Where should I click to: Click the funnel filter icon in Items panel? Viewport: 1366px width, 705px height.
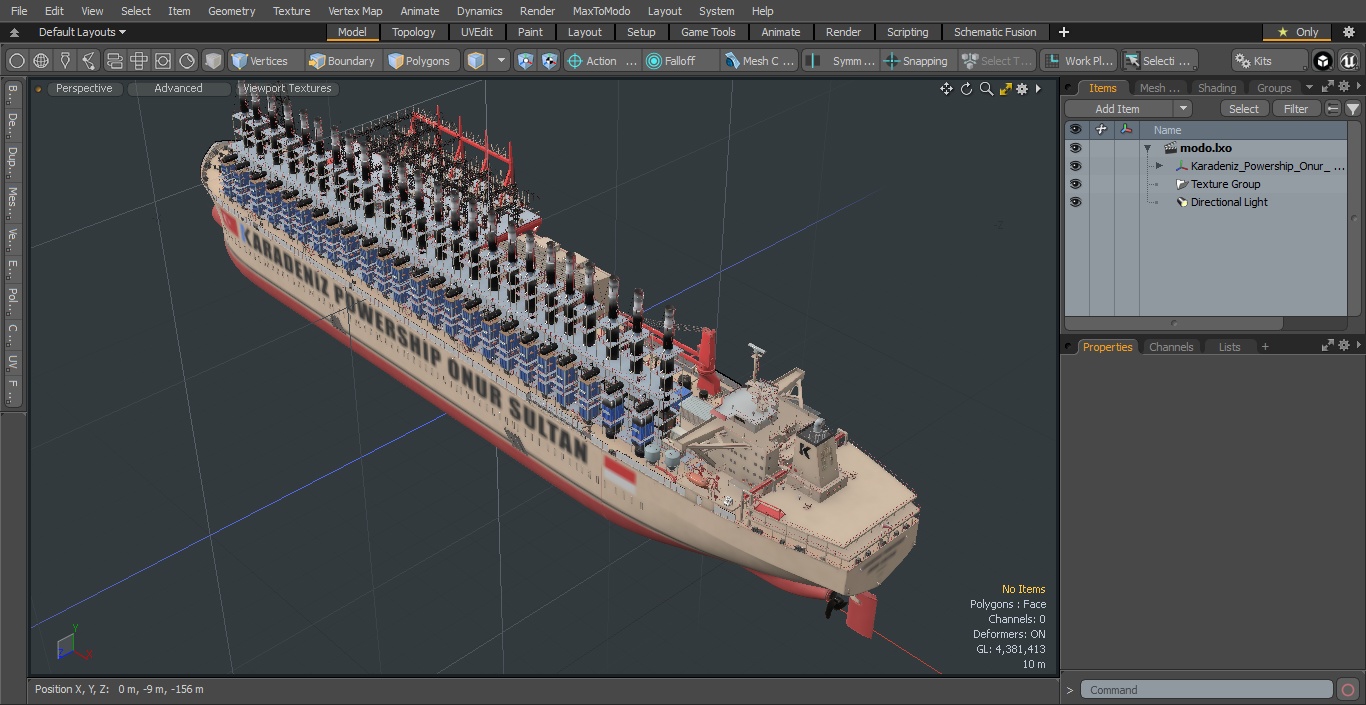click(x=1353, y=109)
